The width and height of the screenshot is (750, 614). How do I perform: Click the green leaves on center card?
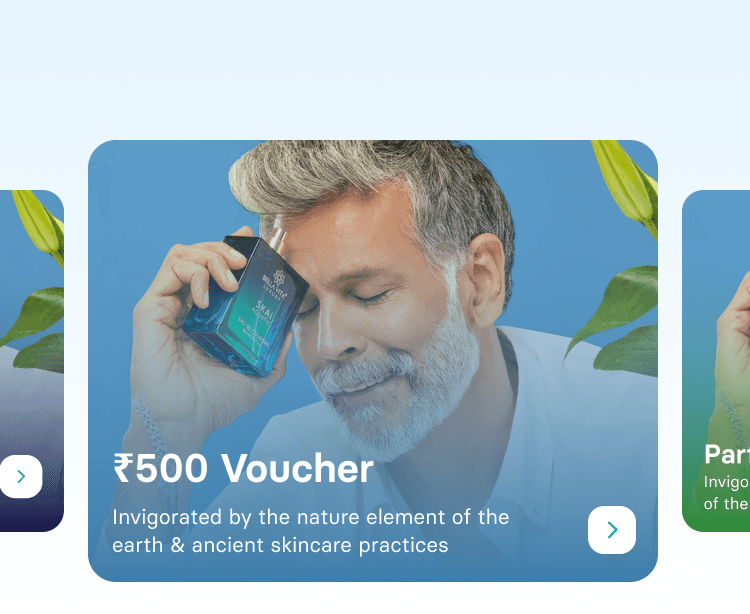point(617,319)
